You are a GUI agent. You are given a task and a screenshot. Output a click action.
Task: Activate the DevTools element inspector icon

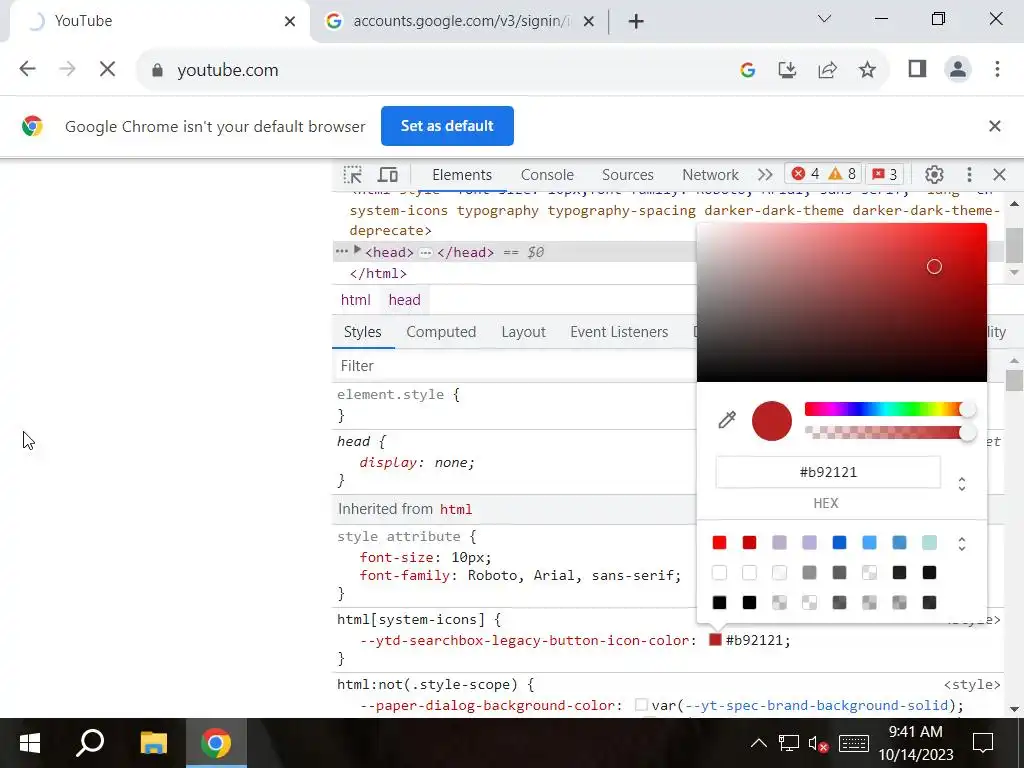[353, 174]
